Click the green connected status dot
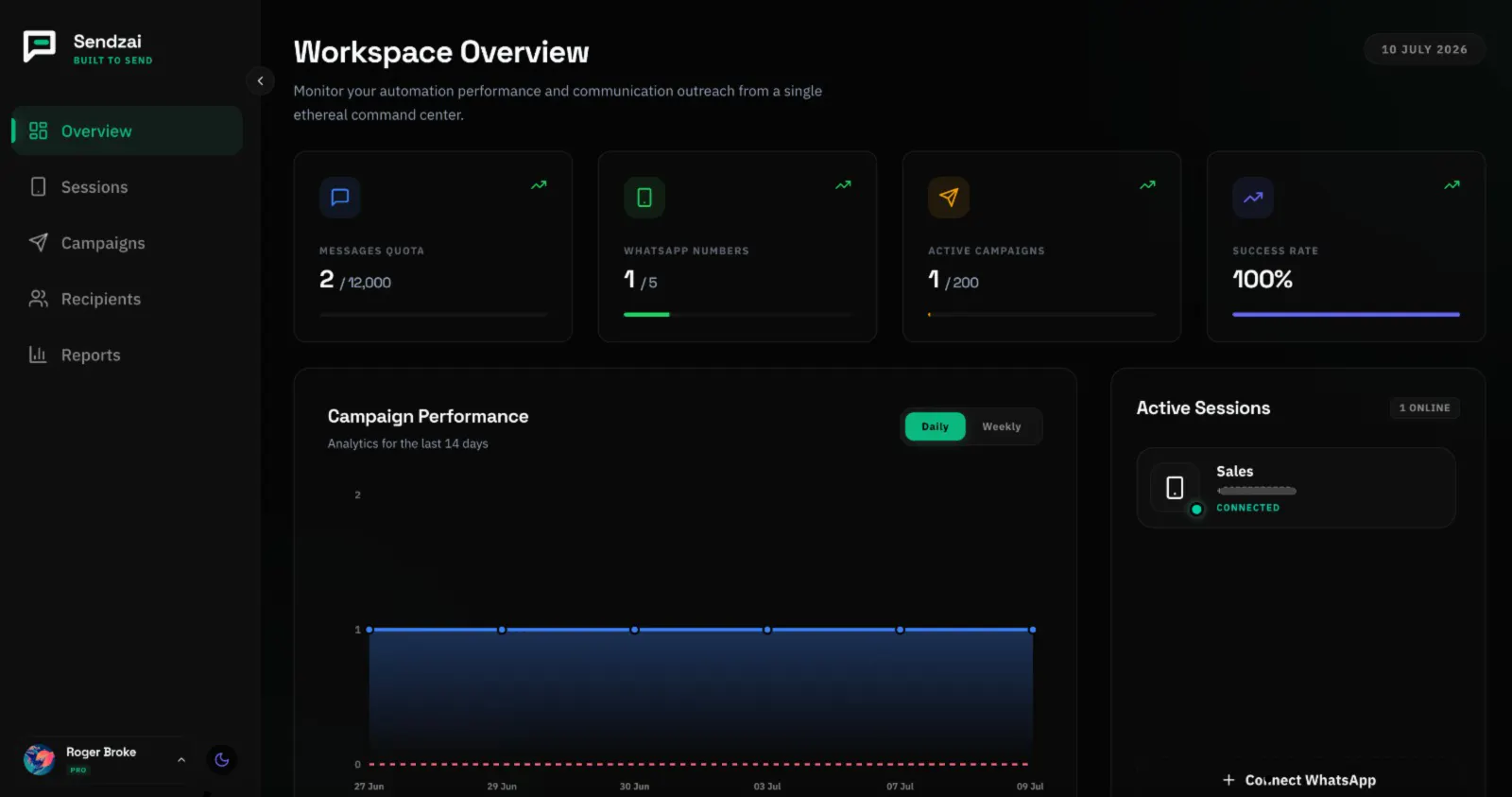This screenshot has height=797, width=1512. (1196, 509)
